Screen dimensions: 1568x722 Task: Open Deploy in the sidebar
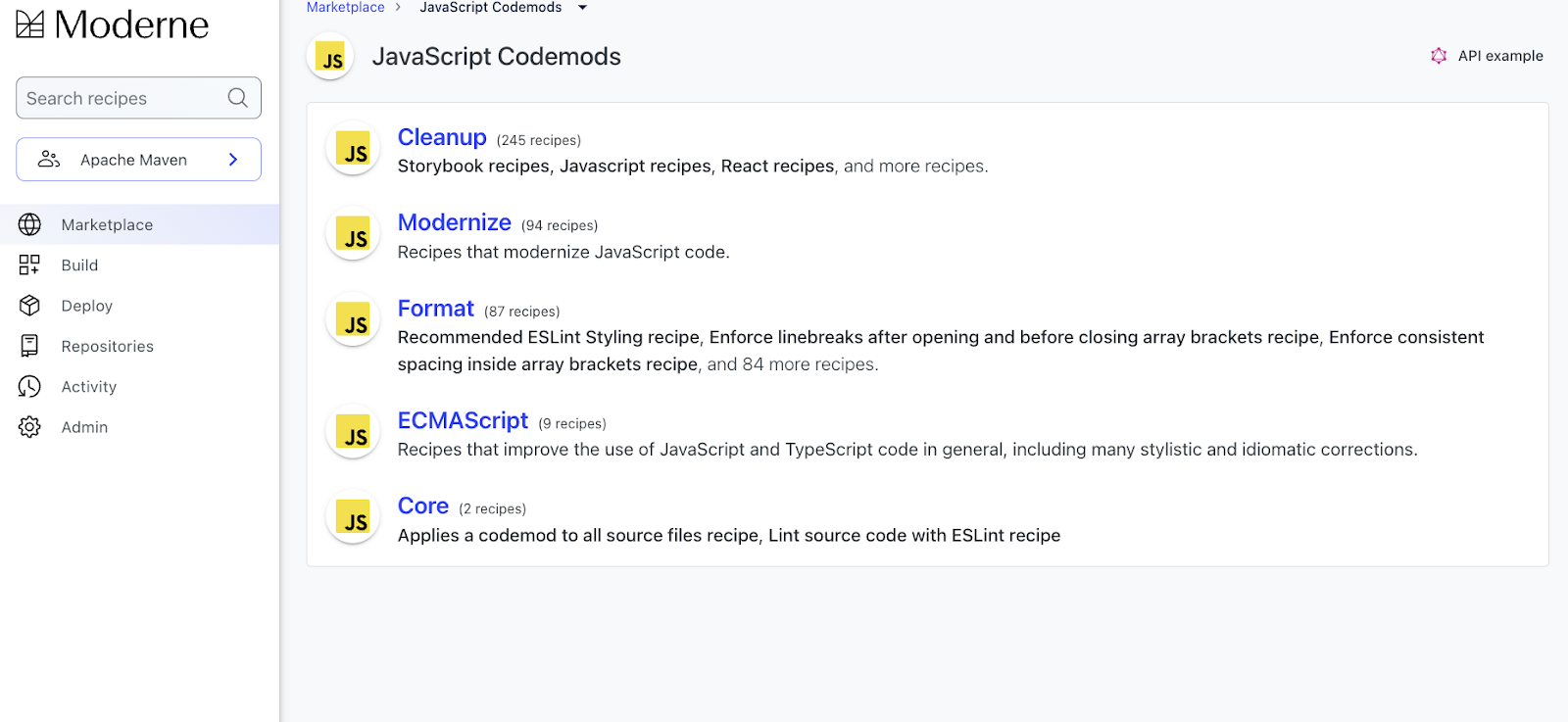[139, 306]
